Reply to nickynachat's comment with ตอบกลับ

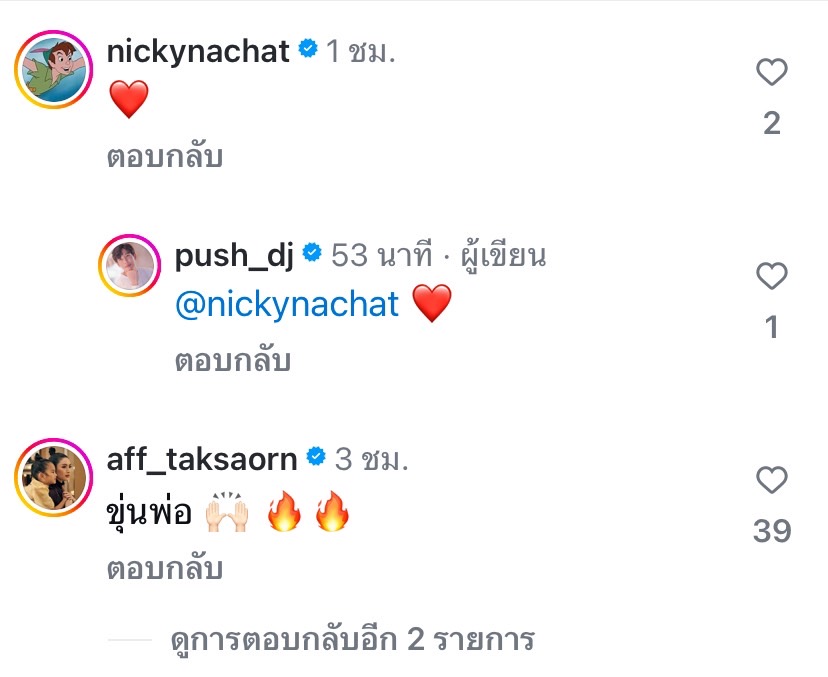coord(165,156)
